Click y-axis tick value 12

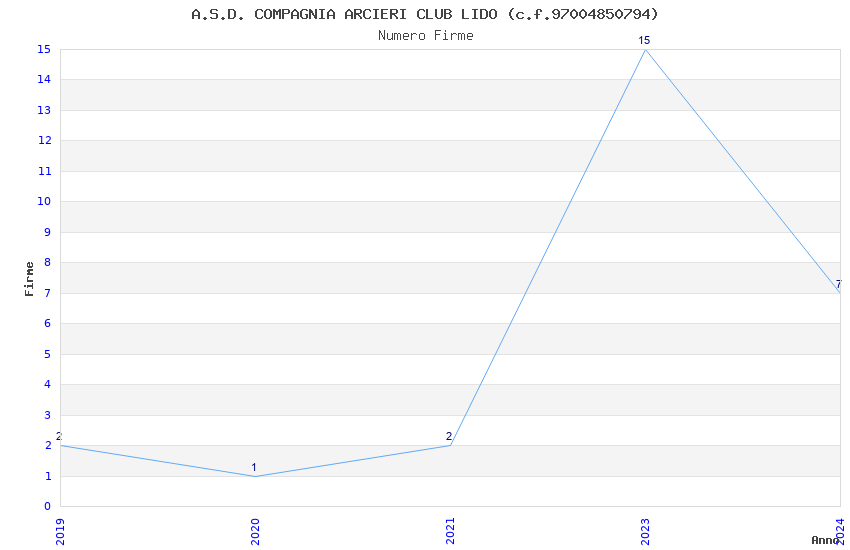(x=44, y=140)
